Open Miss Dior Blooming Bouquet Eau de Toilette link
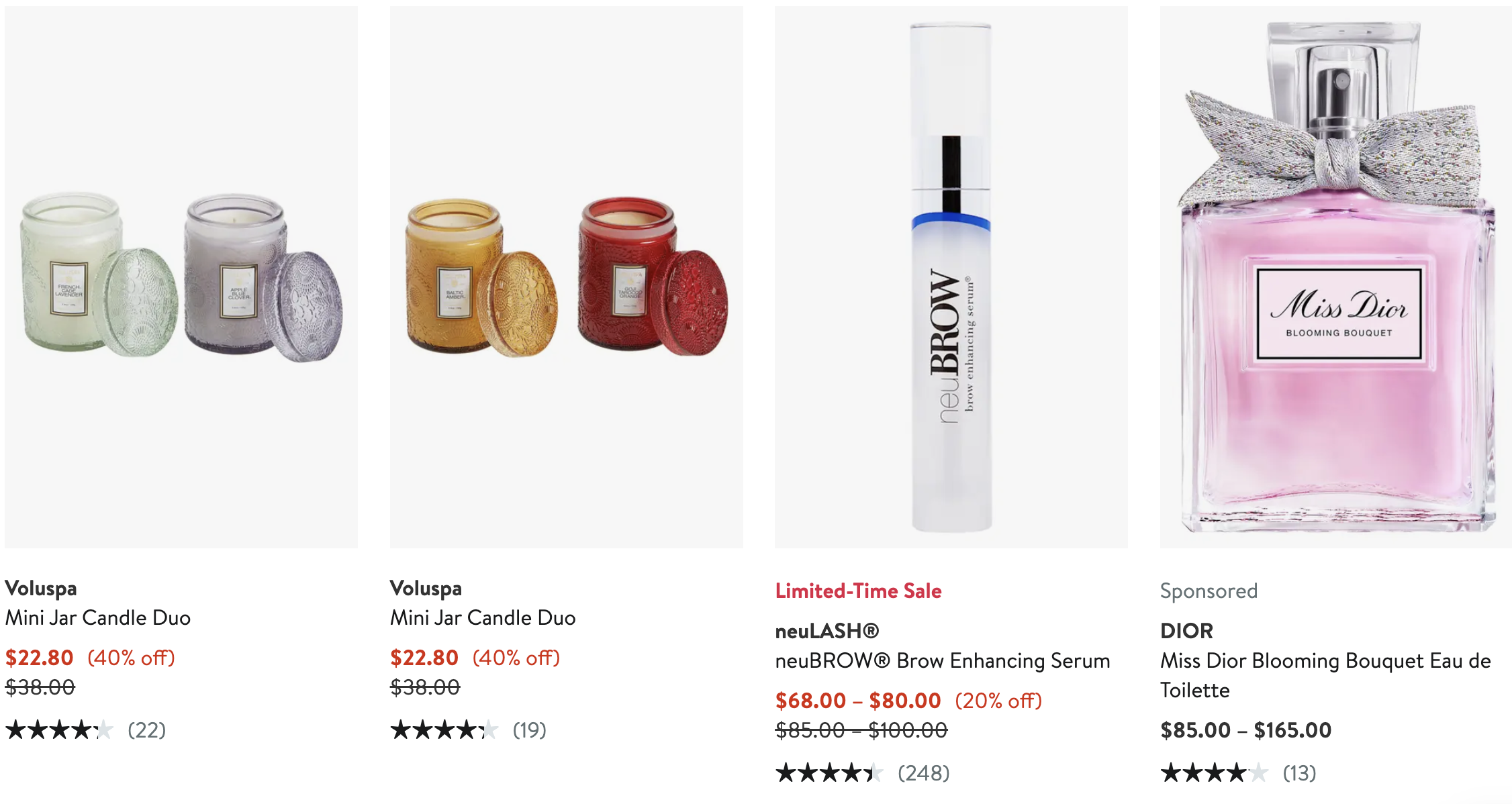The height and width of the screenshot is (804, 1512). (x=1325, y=675)
